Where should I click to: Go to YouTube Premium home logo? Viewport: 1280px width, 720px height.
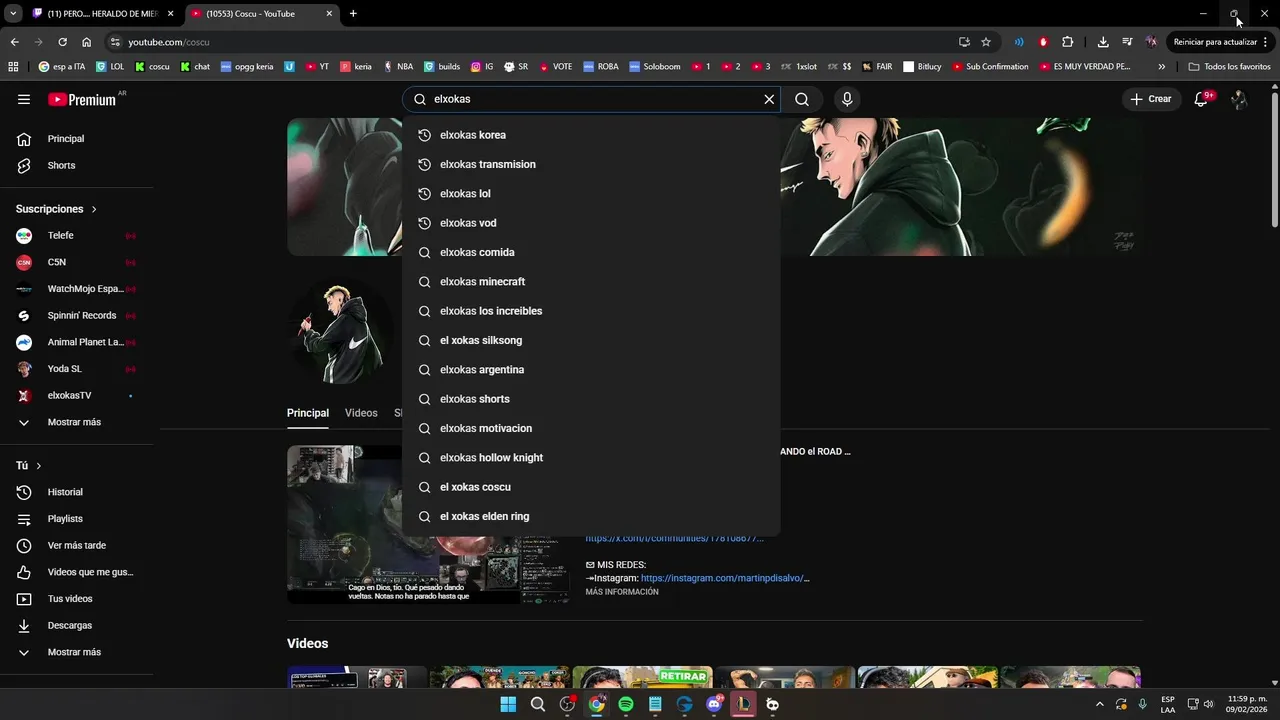point(82,100)
